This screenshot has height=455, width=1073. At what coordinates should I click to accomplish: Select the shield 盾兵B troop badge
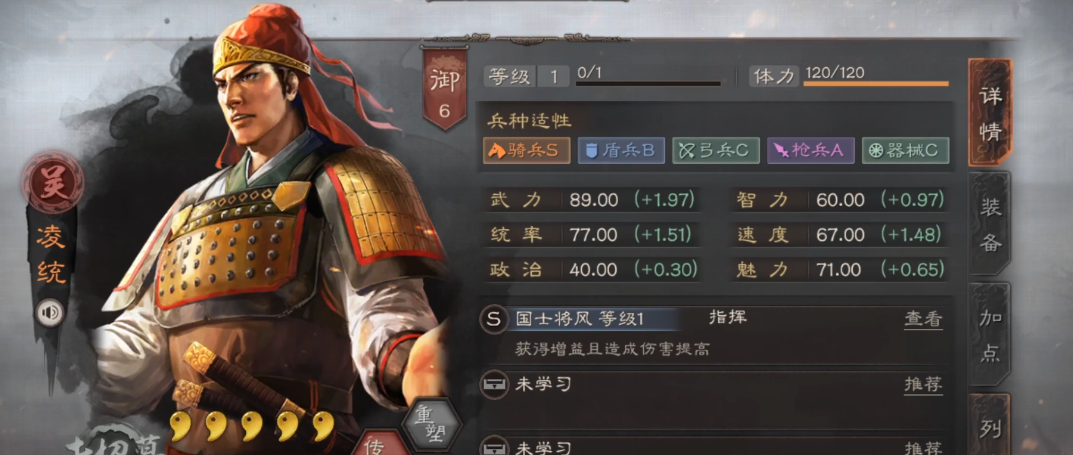(621, 151)
